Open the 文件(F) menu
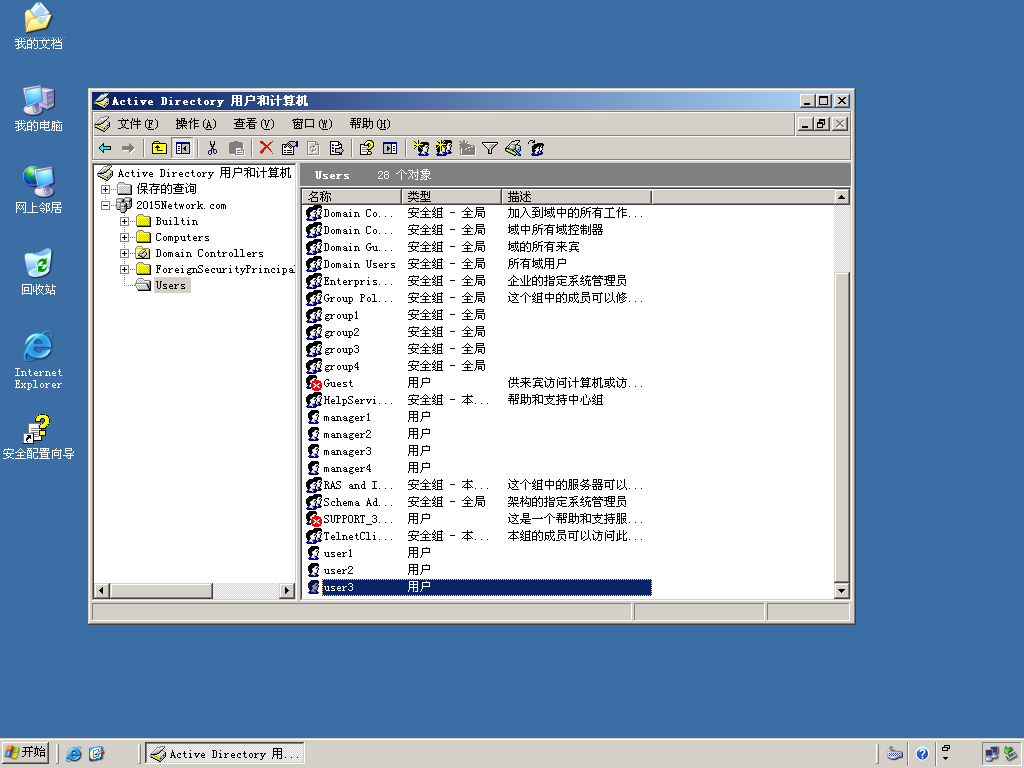Screen dimensions: 1024x768 pos(138,124)
